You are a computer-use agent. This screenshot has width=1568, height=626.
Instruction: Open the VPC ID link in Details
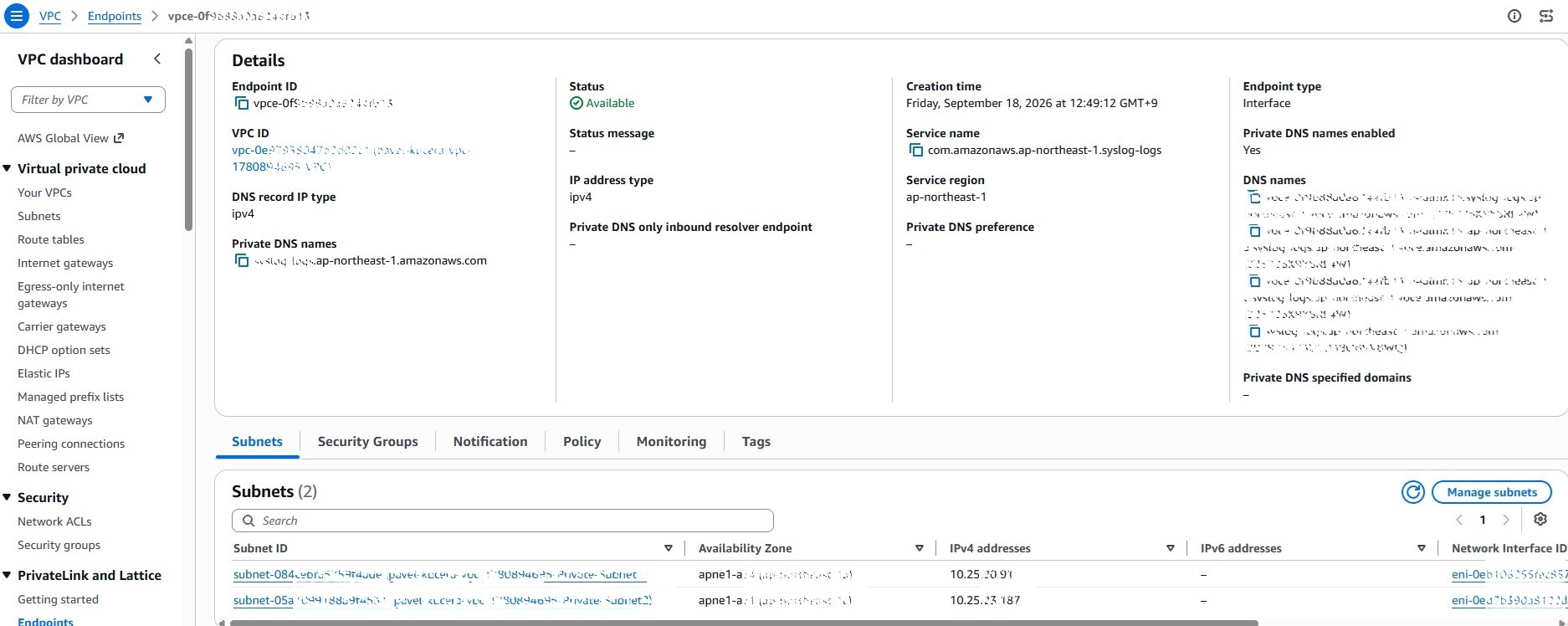351,158
